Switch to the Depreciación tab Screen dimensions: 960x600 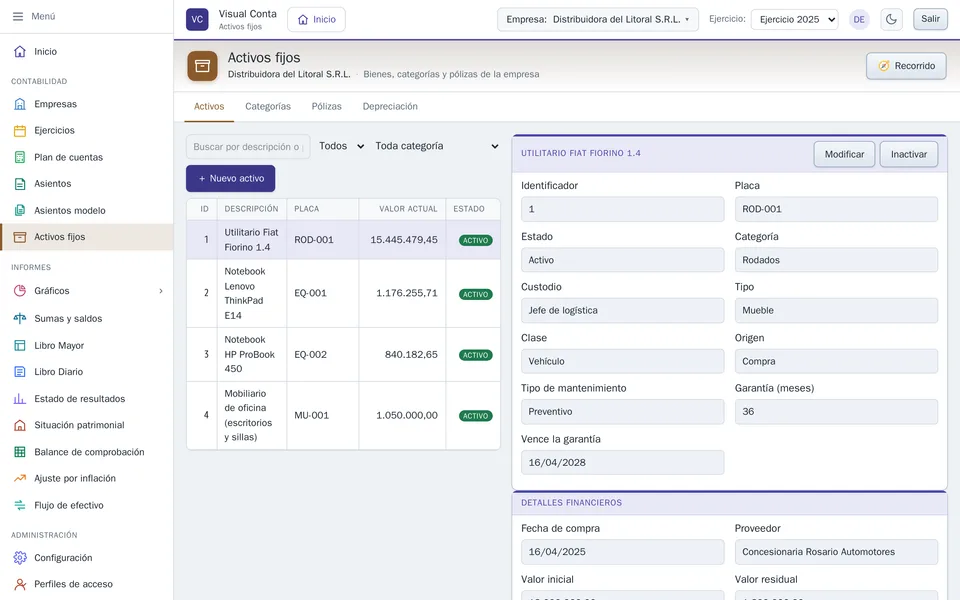[x=390, y=107]
